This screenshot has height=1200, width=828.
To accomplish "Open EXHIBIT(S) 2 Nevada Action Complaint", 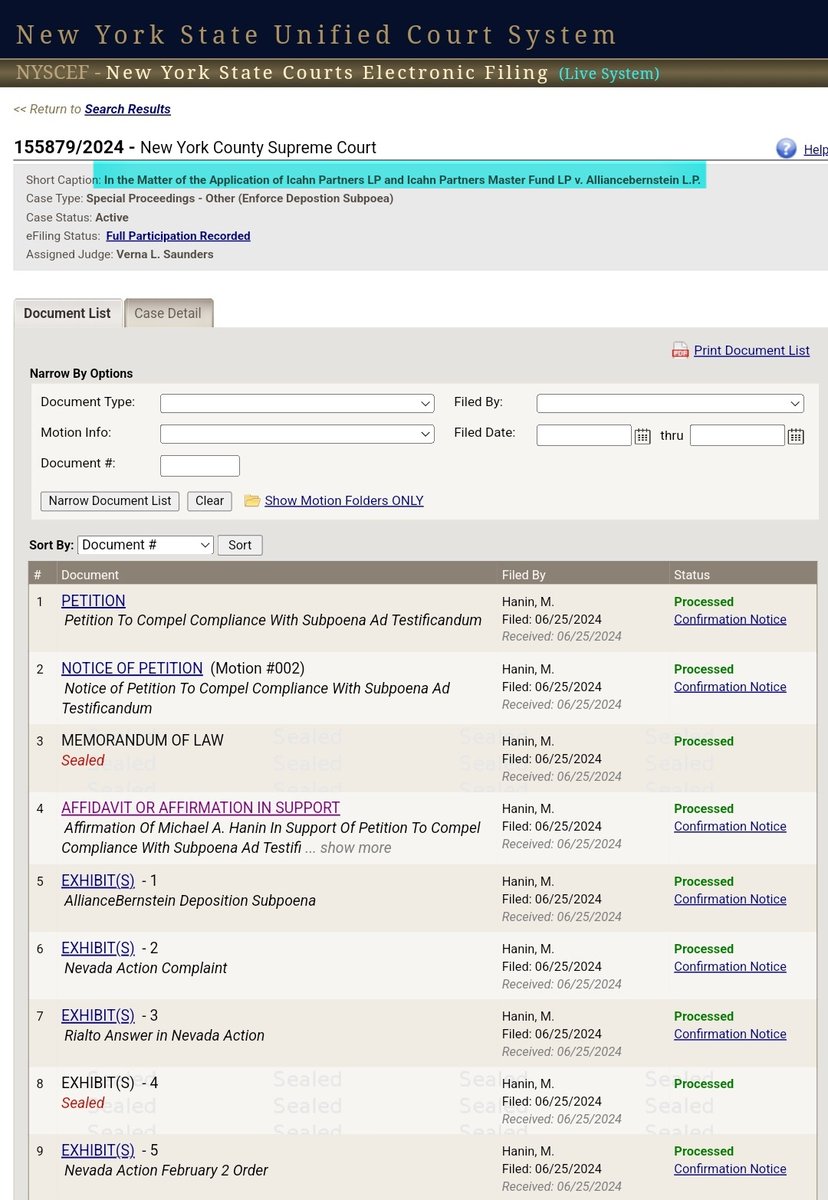I will [x=97, y=947].
